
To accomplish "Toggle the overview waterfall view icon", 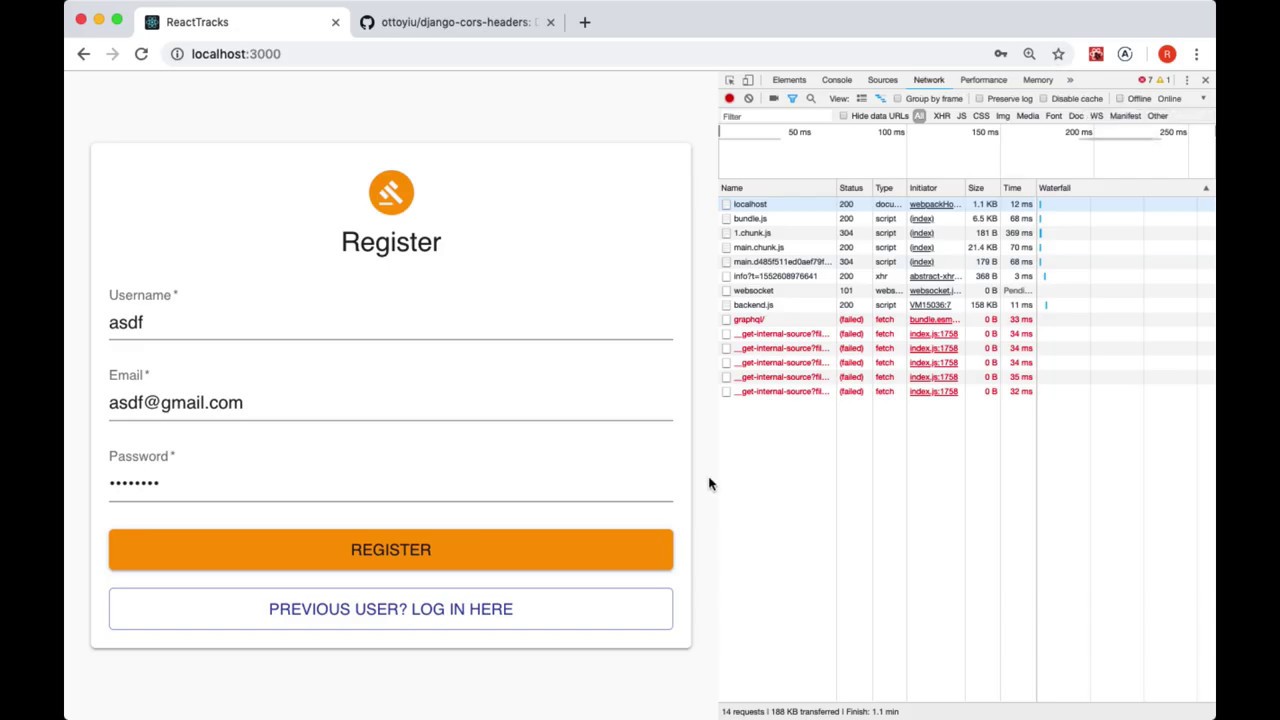I will click(x=880, y=99).
